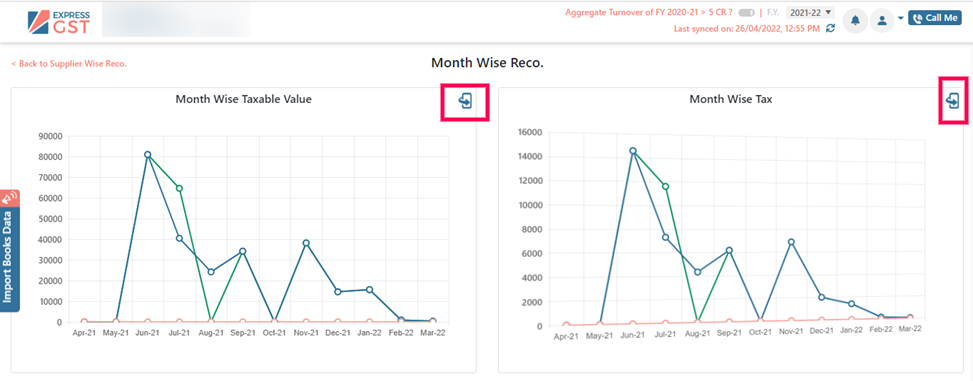Open the Import Books Data side tab

(9, 258)
